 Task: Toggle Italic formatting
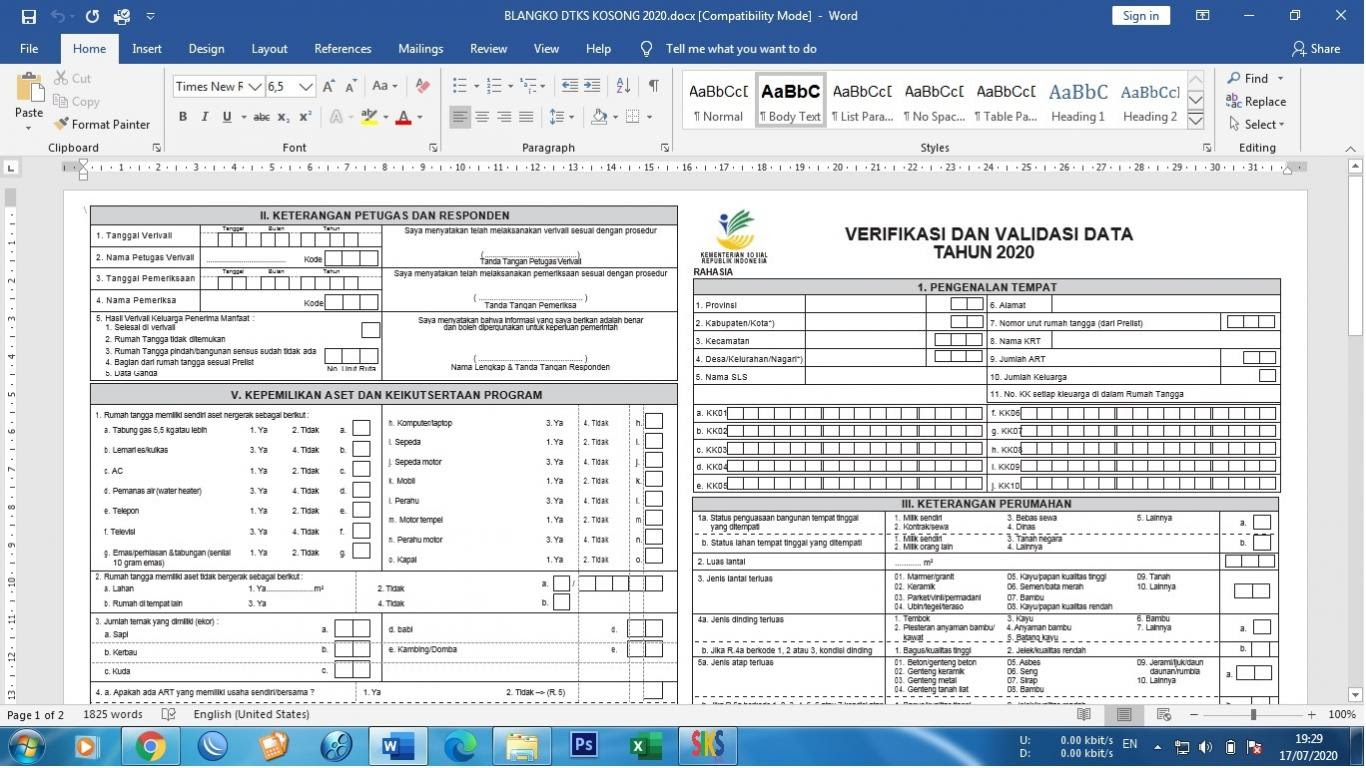click(205, 117)
